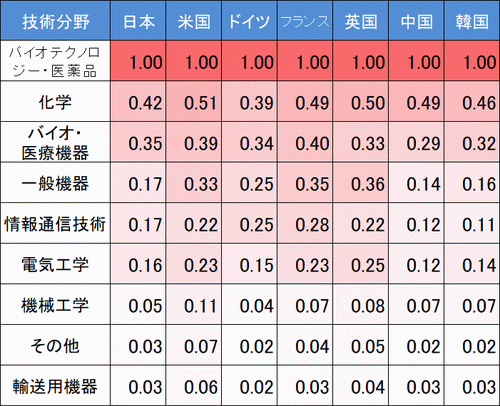Select the バイオテクノロジー・医薬品 row label
The width and height of the screenshot is (500, 406).
55,61
